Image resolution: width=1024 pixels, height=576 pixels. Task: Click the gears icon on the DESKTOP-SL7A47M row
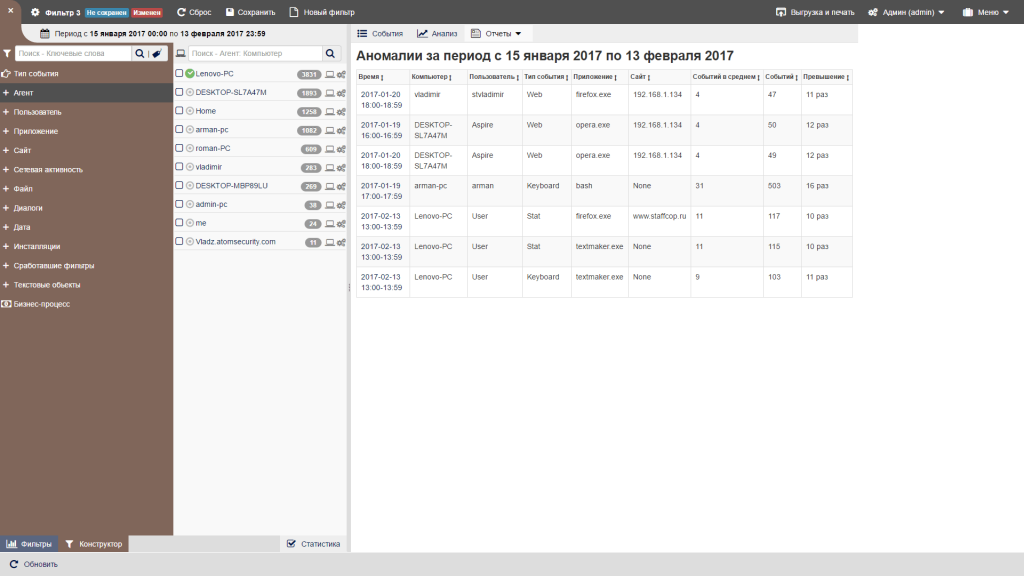[340, 92]
